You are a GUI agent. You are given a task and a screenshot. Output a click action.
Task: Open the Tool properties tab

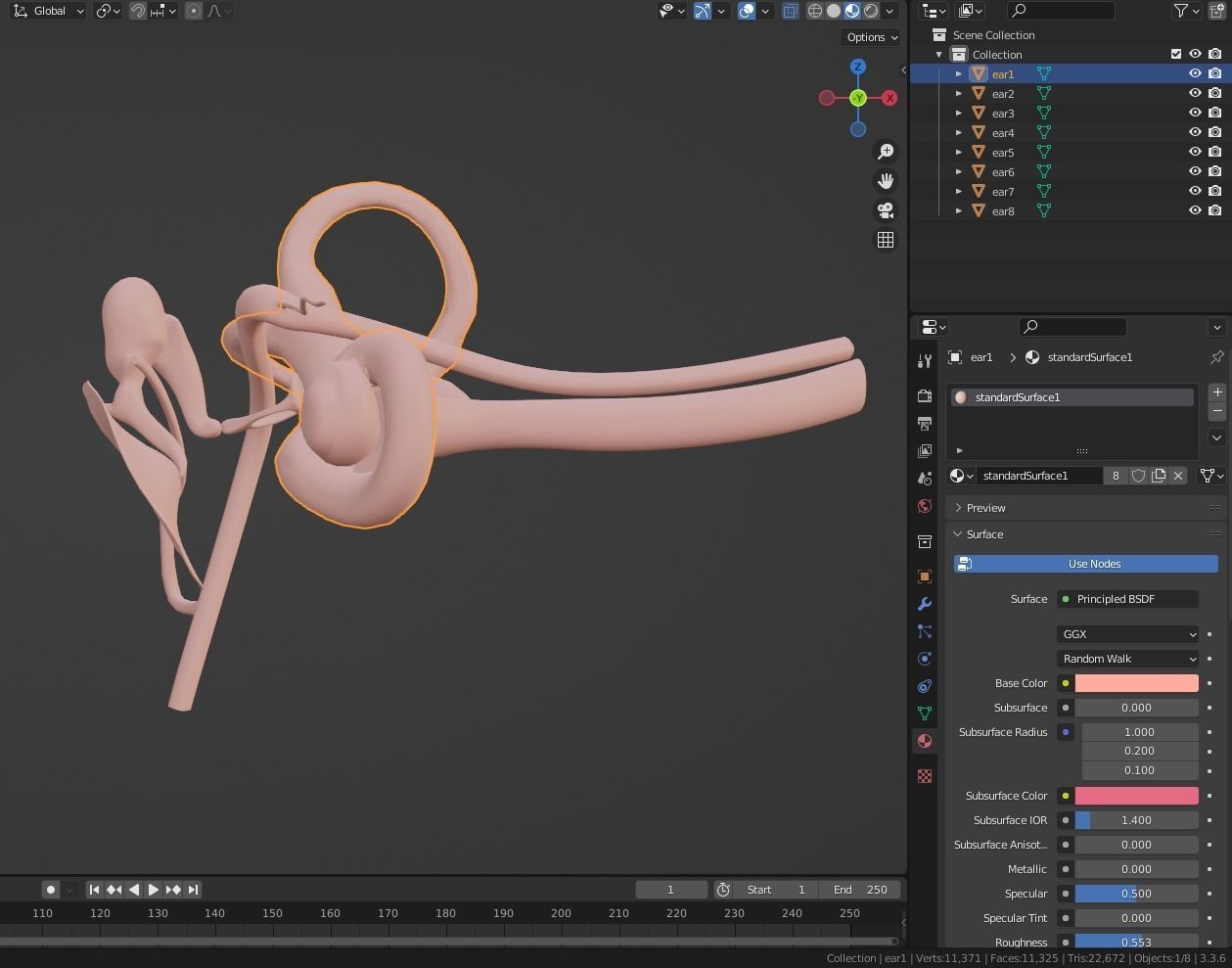coord(925,361)
